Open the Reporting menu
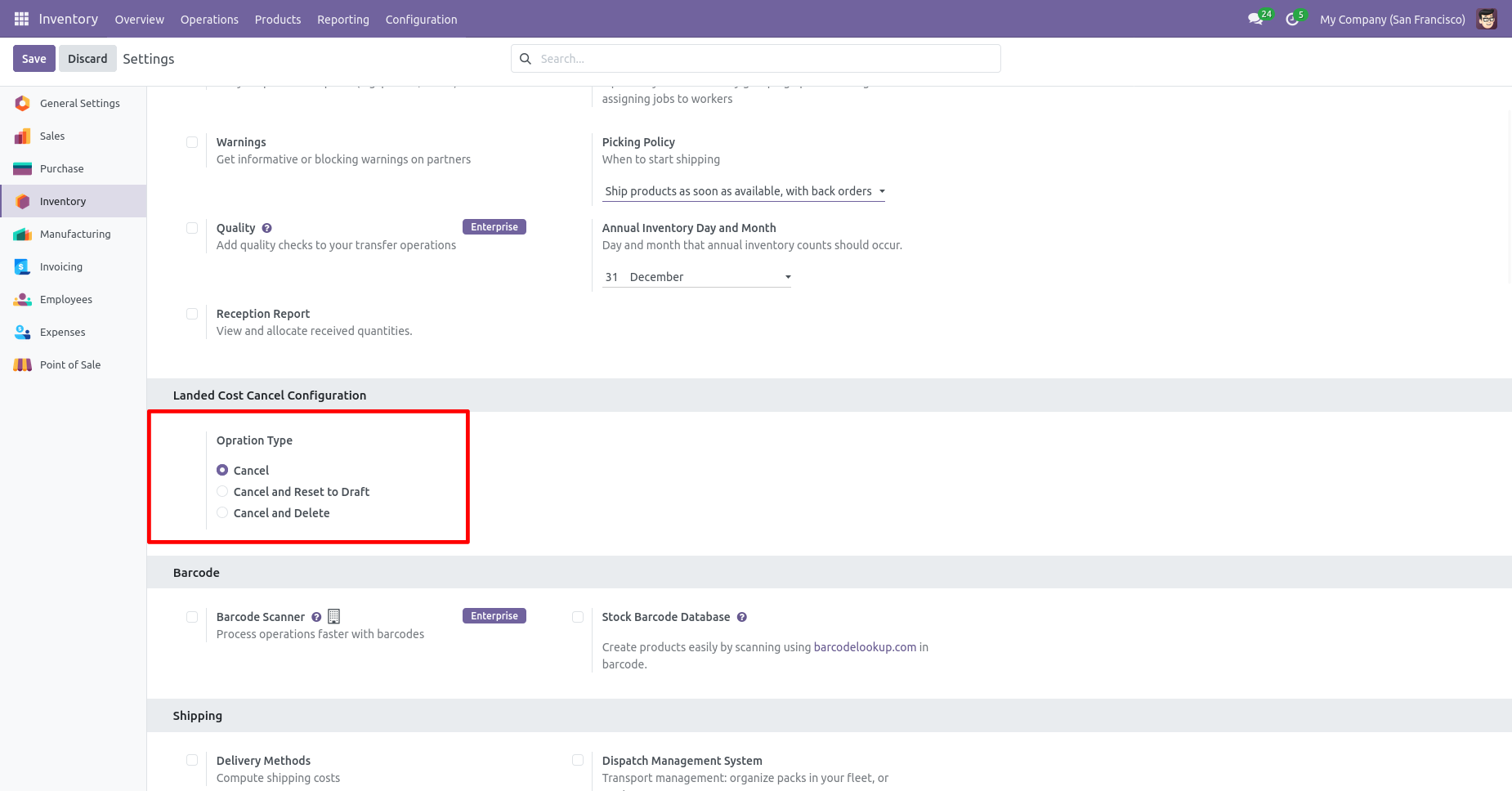 pyautogui.click(x=343, y=20)
